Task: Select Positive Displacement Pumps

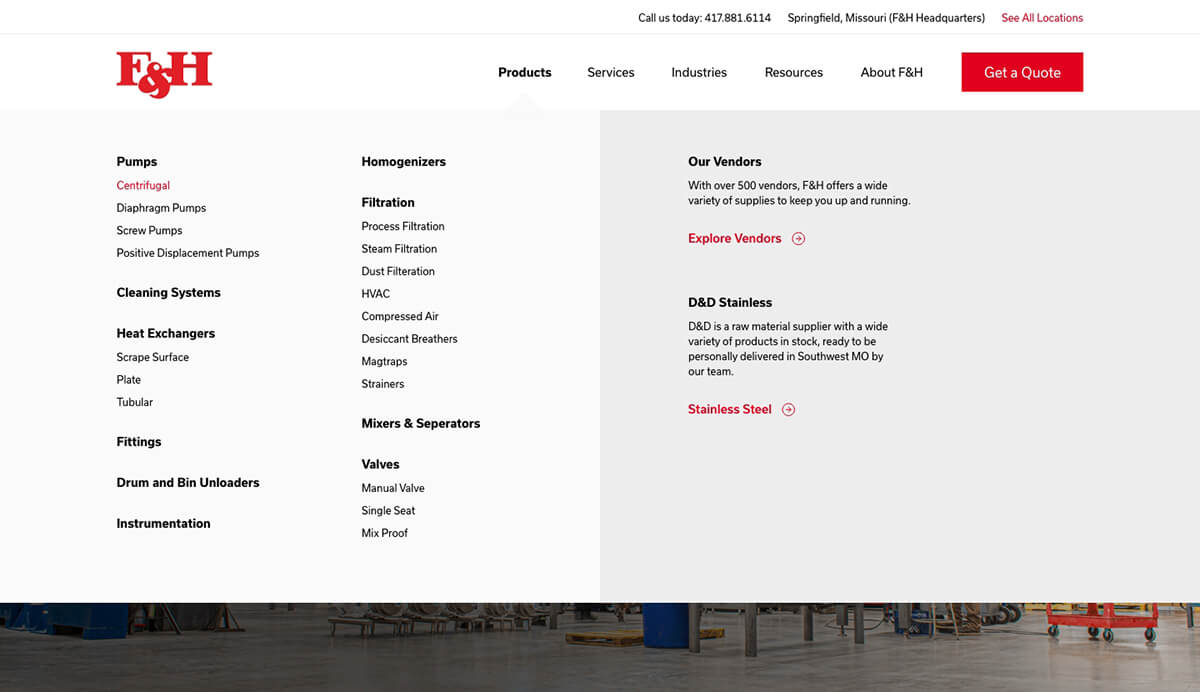Action: [x=188, y=253]
